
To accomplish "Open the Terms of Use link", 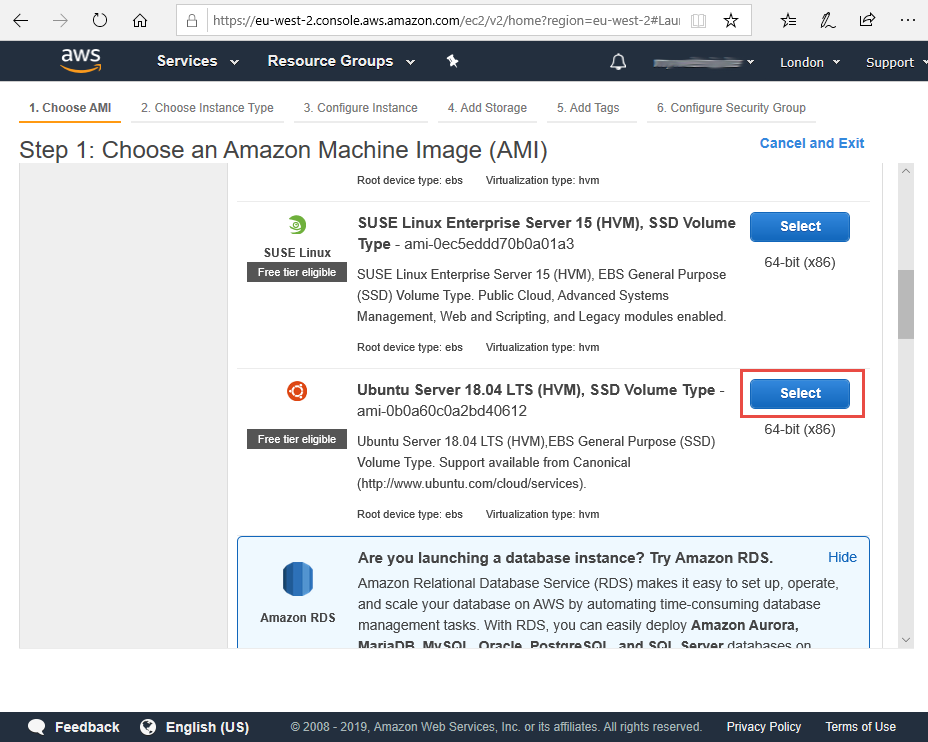I will 861,727.
